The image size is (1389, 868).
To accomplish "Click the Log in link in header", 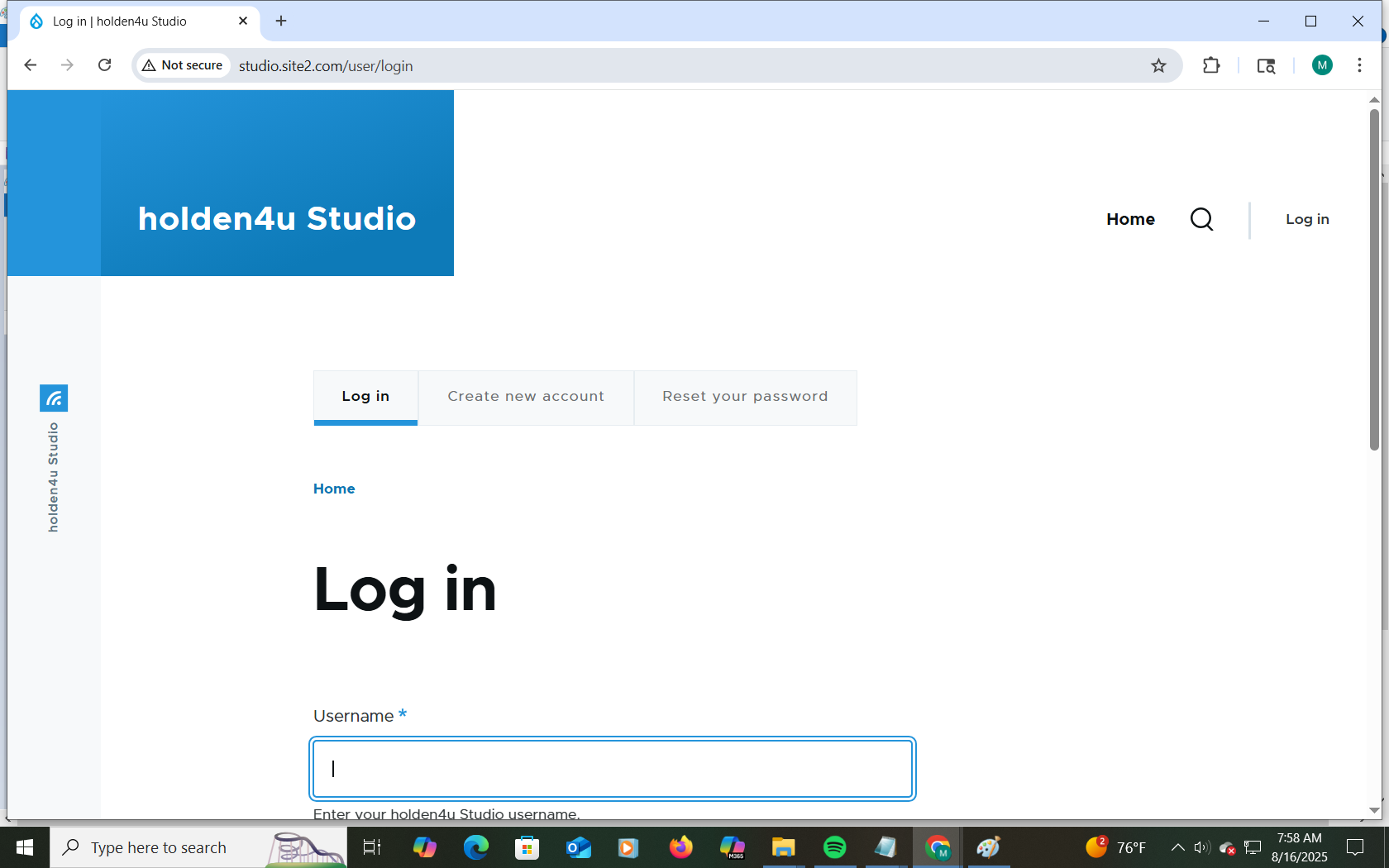I will [x=1307, y=219].
